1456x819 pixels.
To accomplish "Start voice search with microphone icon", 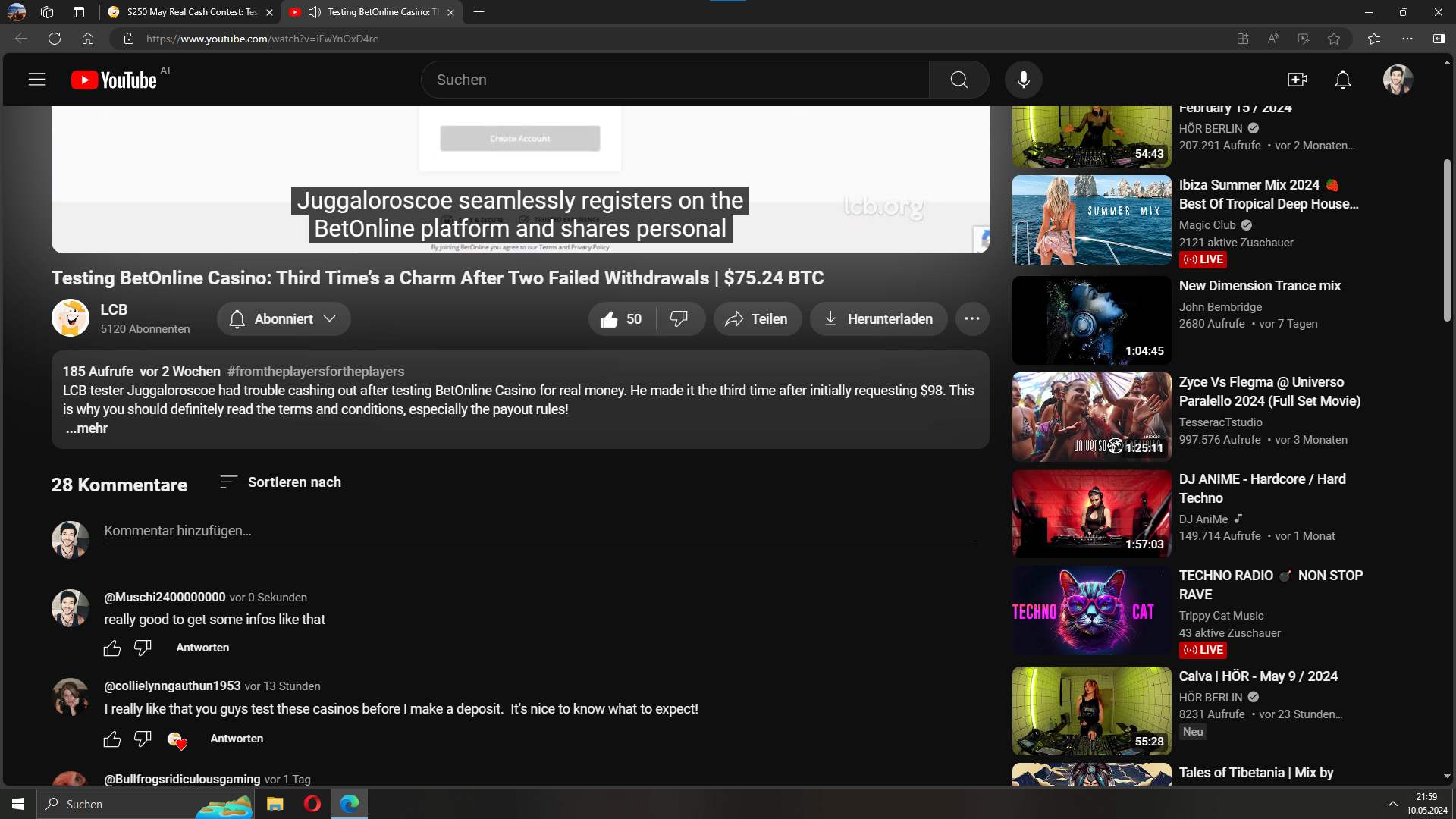I will click(1024, 80).
